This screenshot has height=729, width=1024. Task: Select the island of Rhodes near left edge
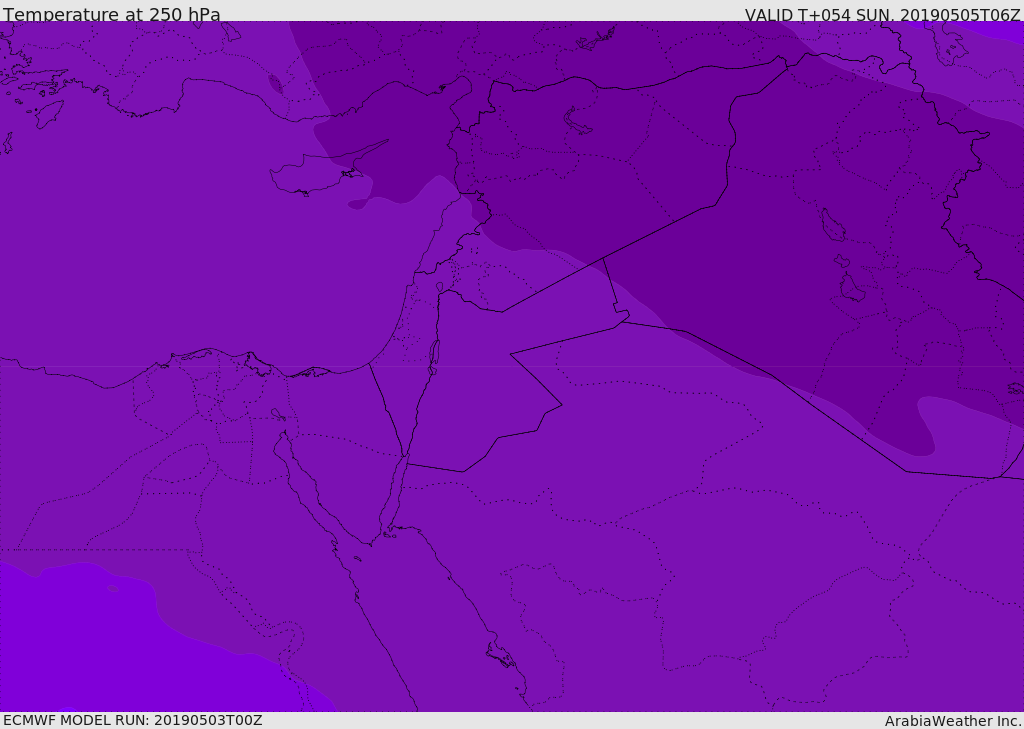(x=48, y=114)
